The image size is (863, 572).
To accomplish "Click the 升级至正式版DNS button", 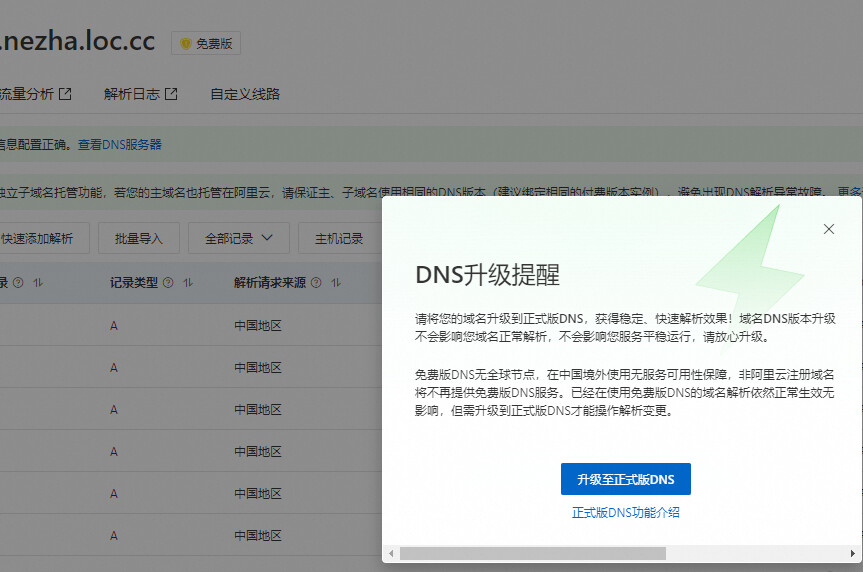I will click(x=625, y=479).
